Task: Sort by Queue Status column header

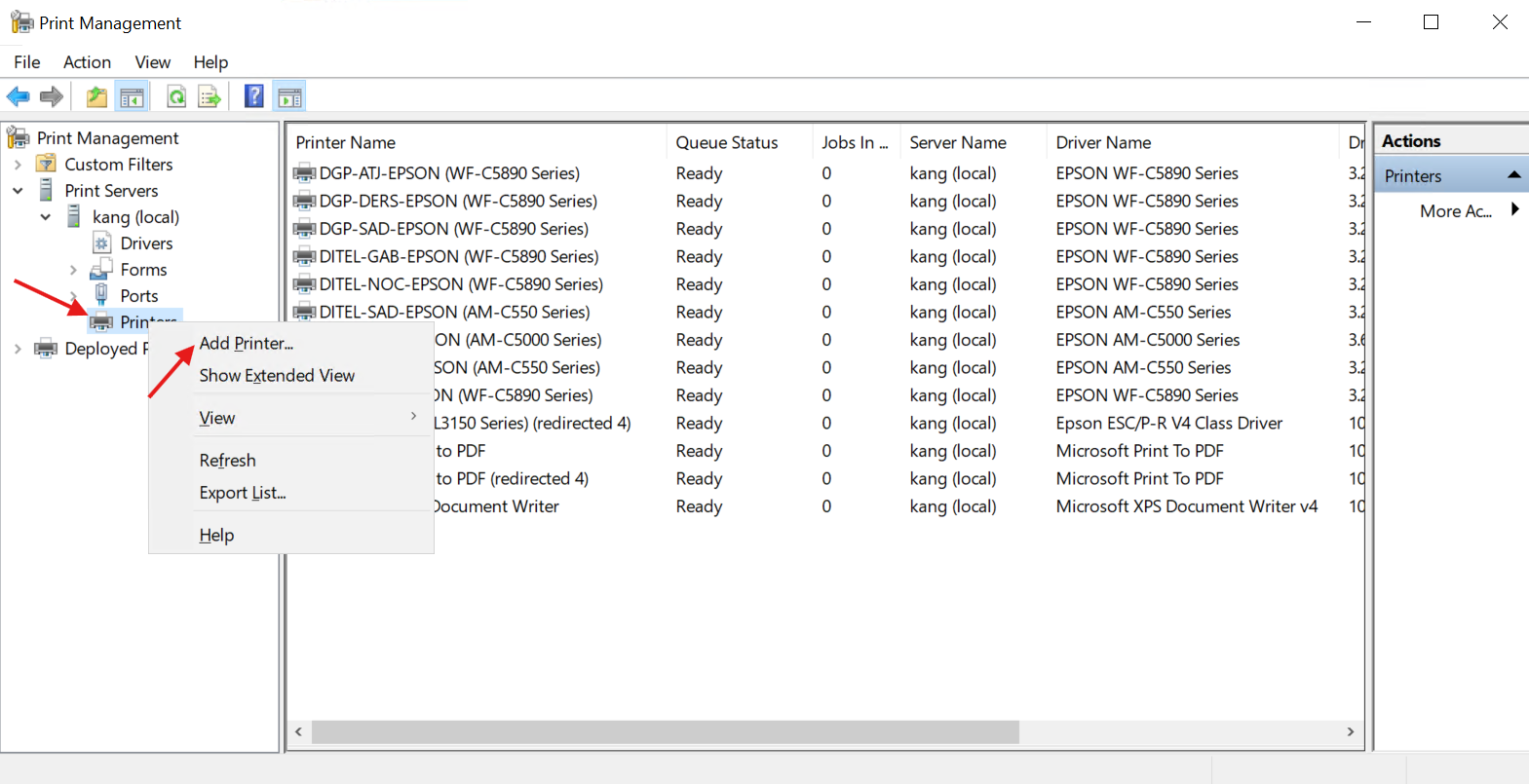Action: click(x=727, y=142)
